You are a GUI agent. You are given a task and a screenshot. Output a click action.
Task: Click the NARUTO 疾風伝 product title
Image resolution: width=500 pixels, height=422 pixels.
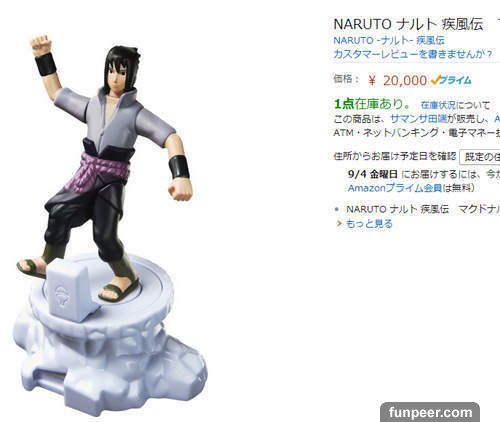(417, 24)
